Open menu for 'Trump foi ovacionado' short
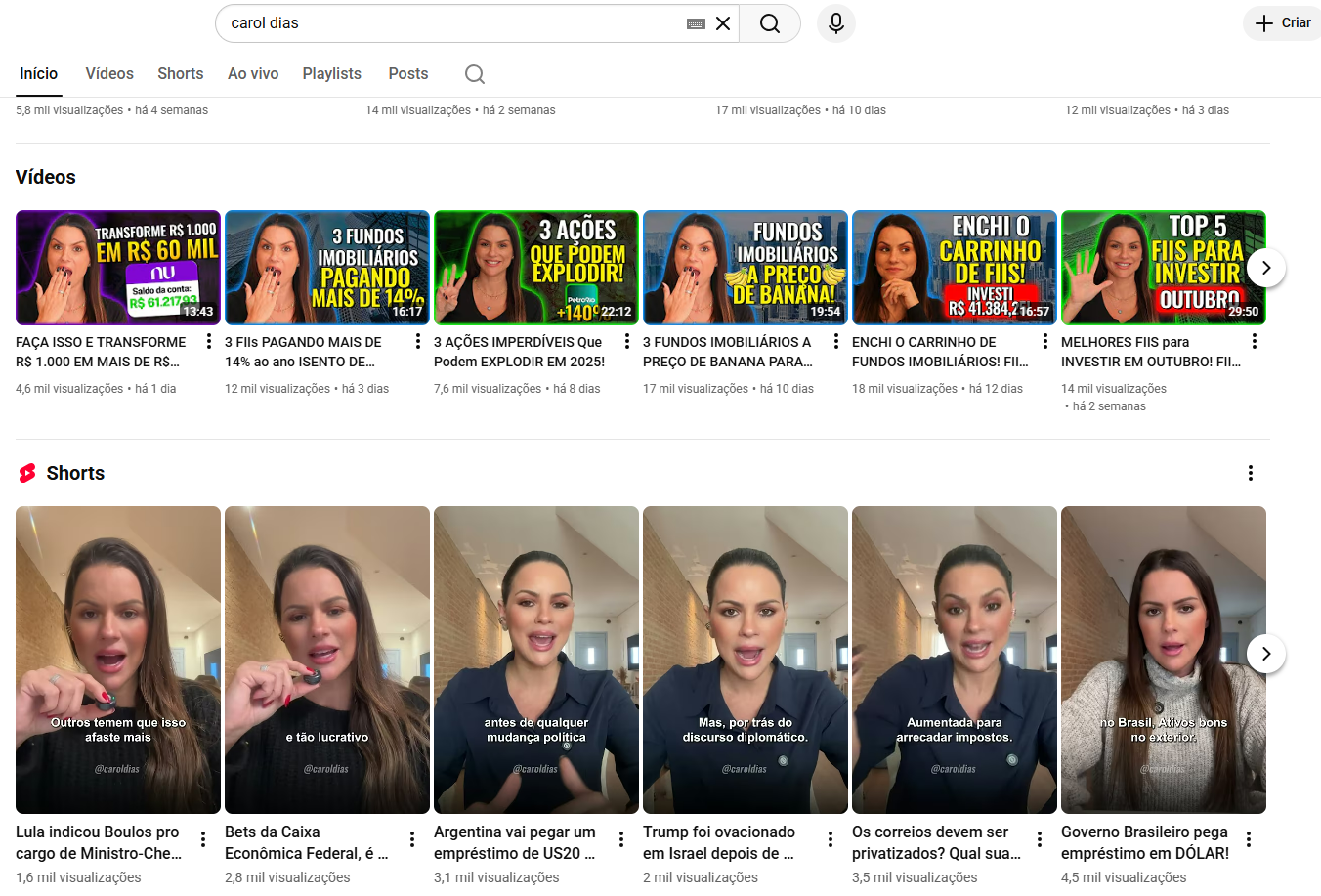1321x896 pixels. tap(831, 839)
